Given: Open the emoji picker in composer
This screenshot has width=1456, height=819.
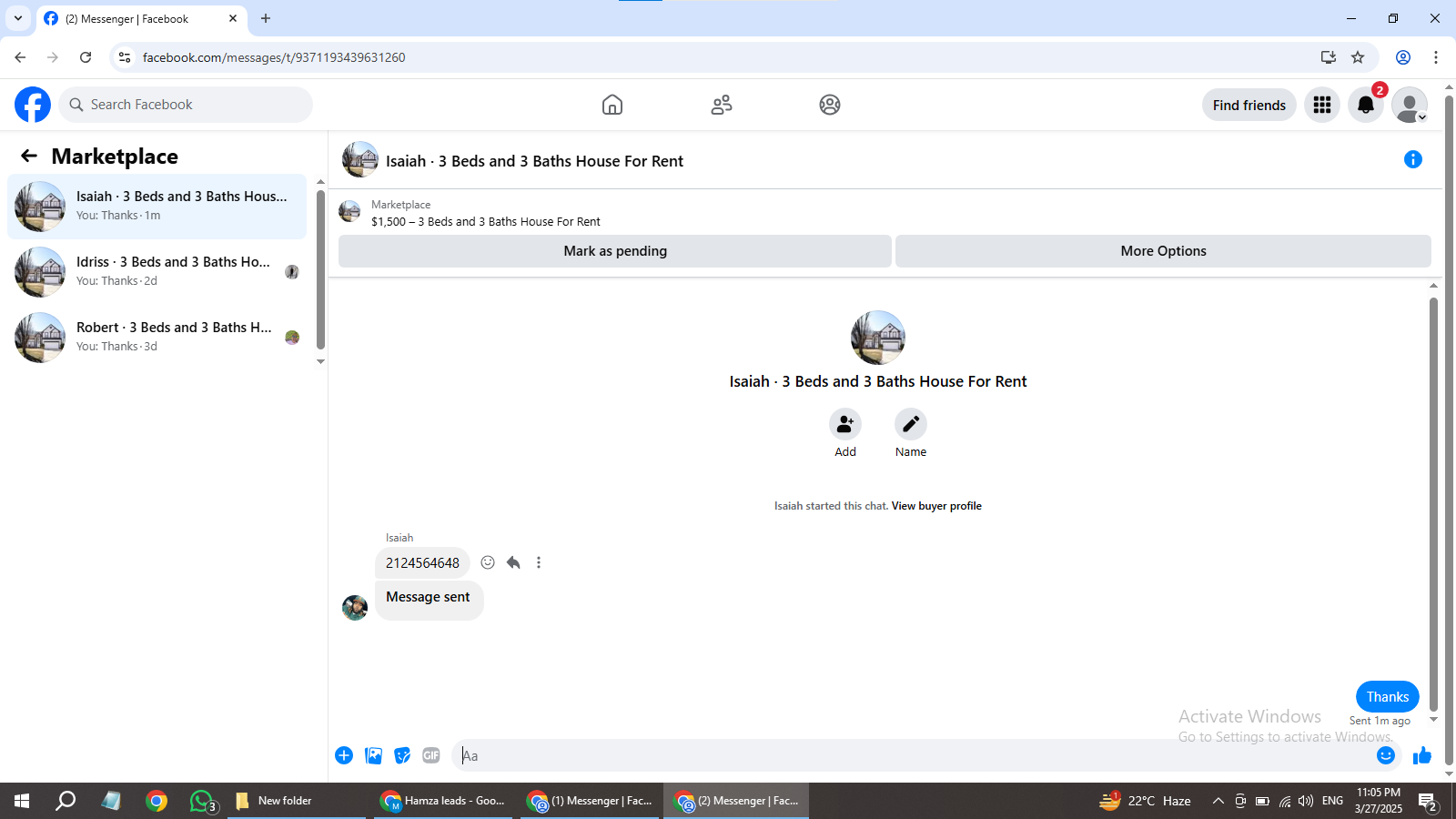Looking at the screenshot, I should coord(1386,755).
